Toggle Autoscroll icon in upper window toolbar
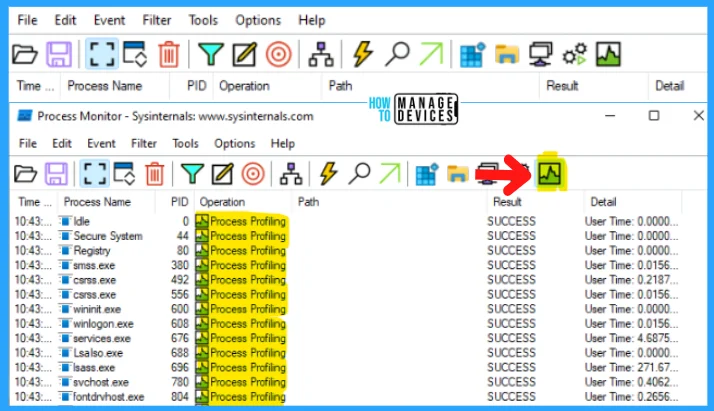 pos(135,54)
